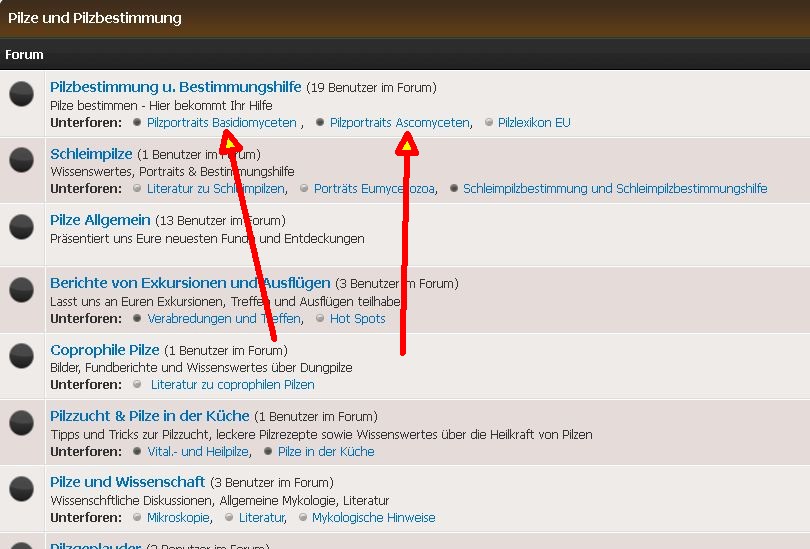Open Pilzportraits Basidiomyceten subforum

221,123
